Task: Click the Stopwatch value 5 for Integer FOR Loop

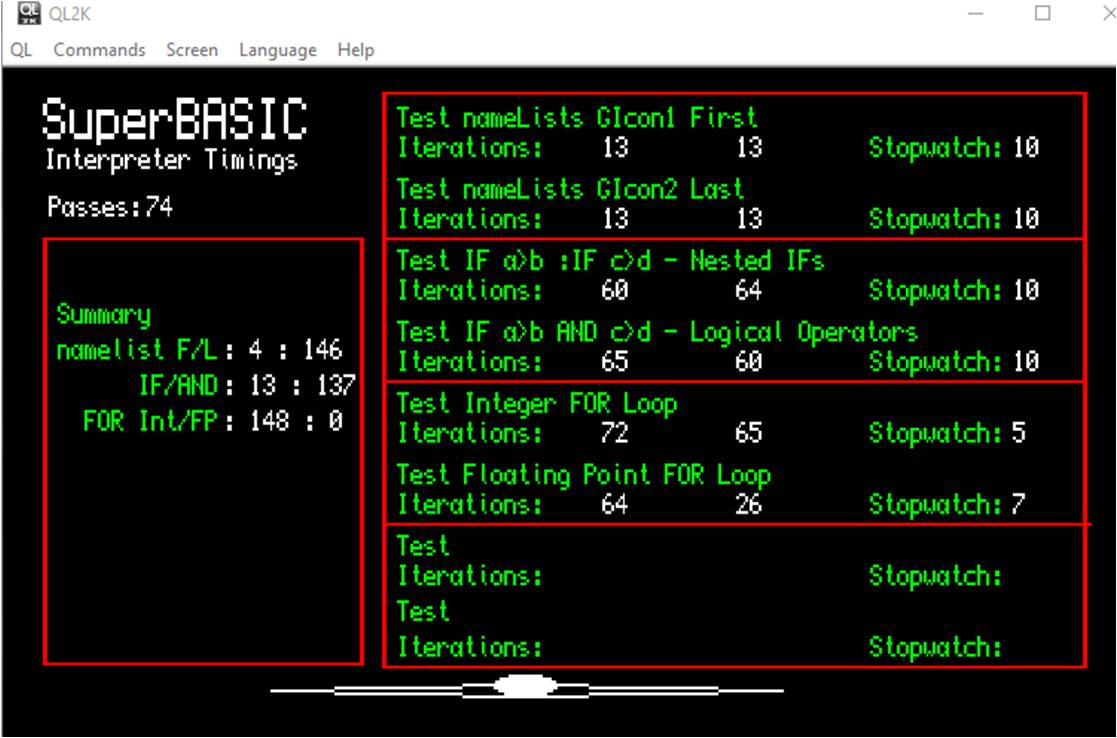Action: [x=1019, y=432]
